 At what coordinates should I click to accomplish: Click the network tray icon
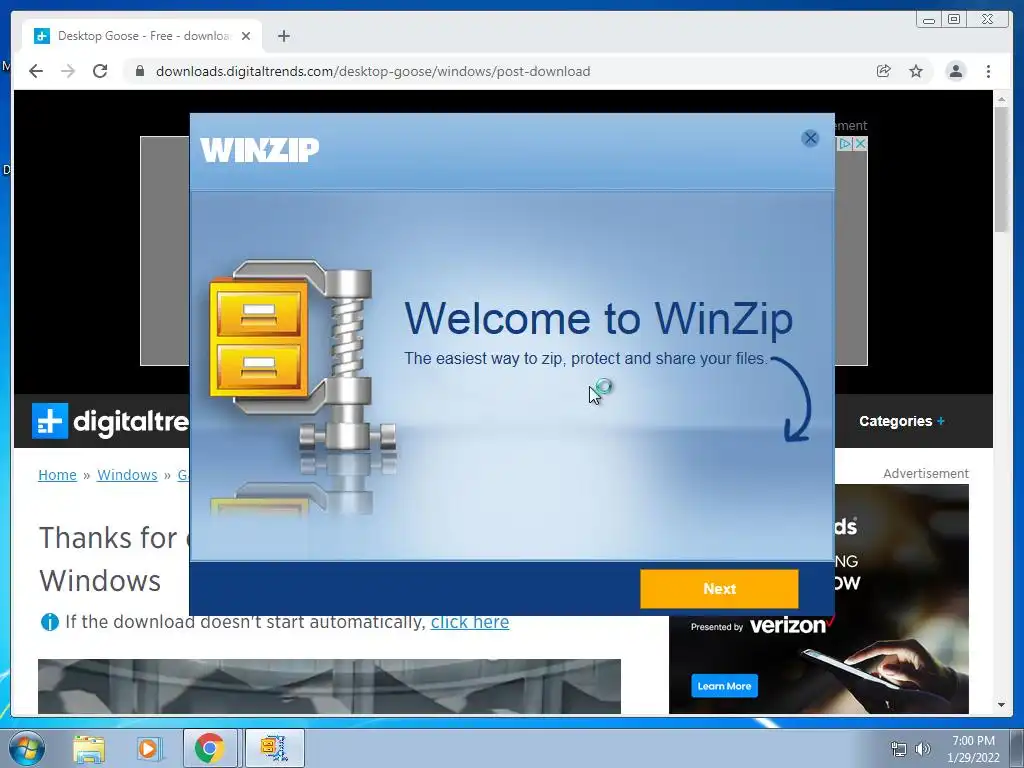click(x=899, y=749)
